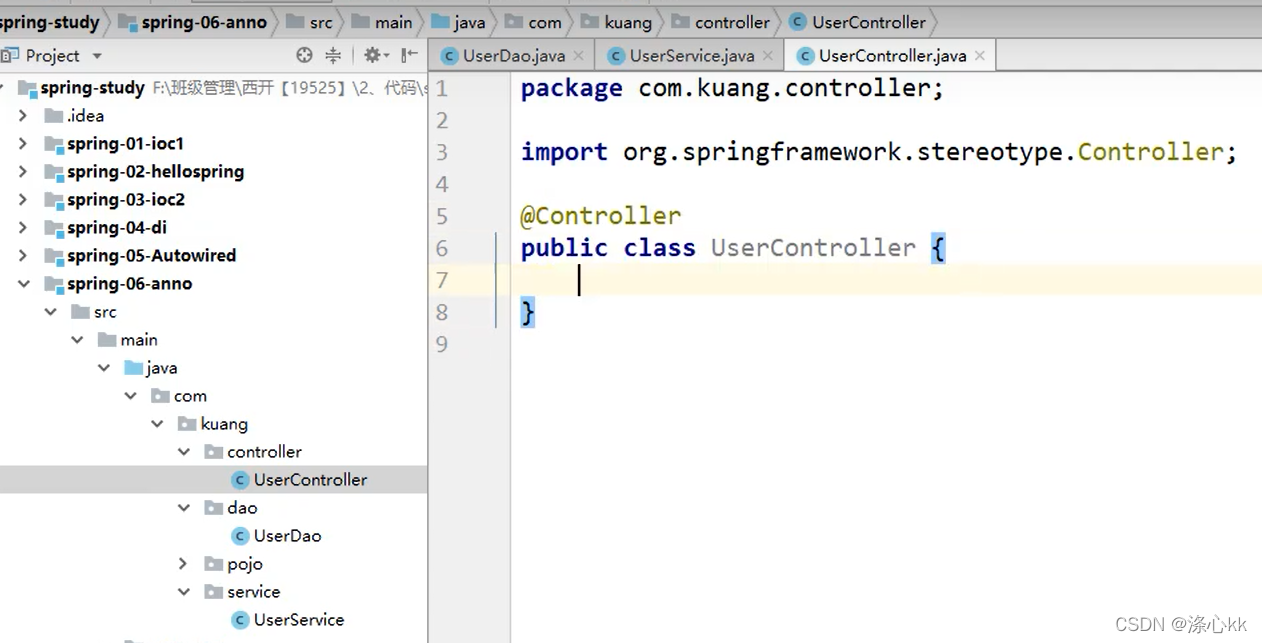Image resolution: width=1262 pixels, height=643 pixels.
Task: Click the import statement on line 3
Action: [x=879, y=152]
